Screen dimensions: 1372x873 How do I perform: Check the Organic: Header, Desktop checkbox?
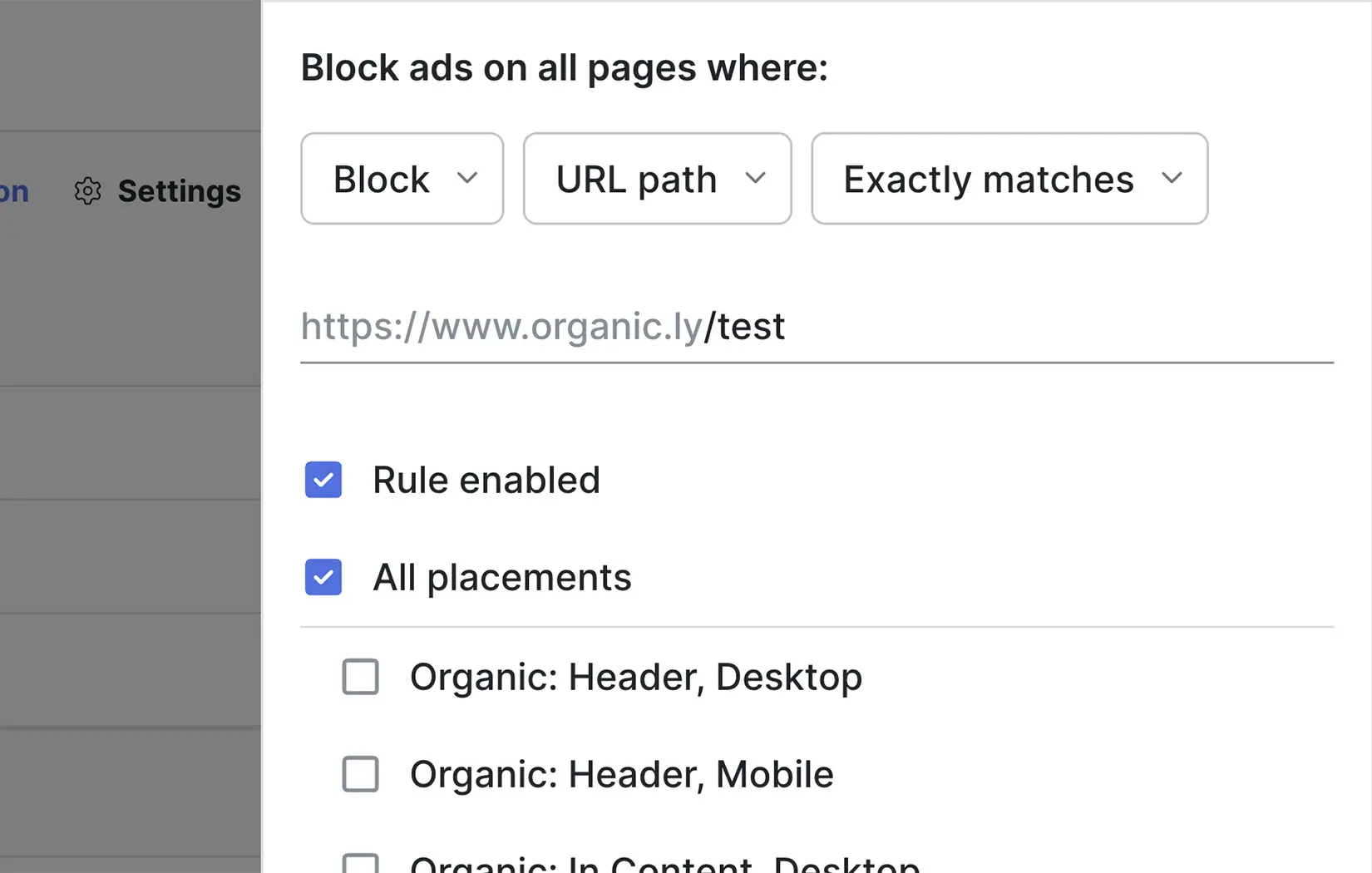(361, 677)
